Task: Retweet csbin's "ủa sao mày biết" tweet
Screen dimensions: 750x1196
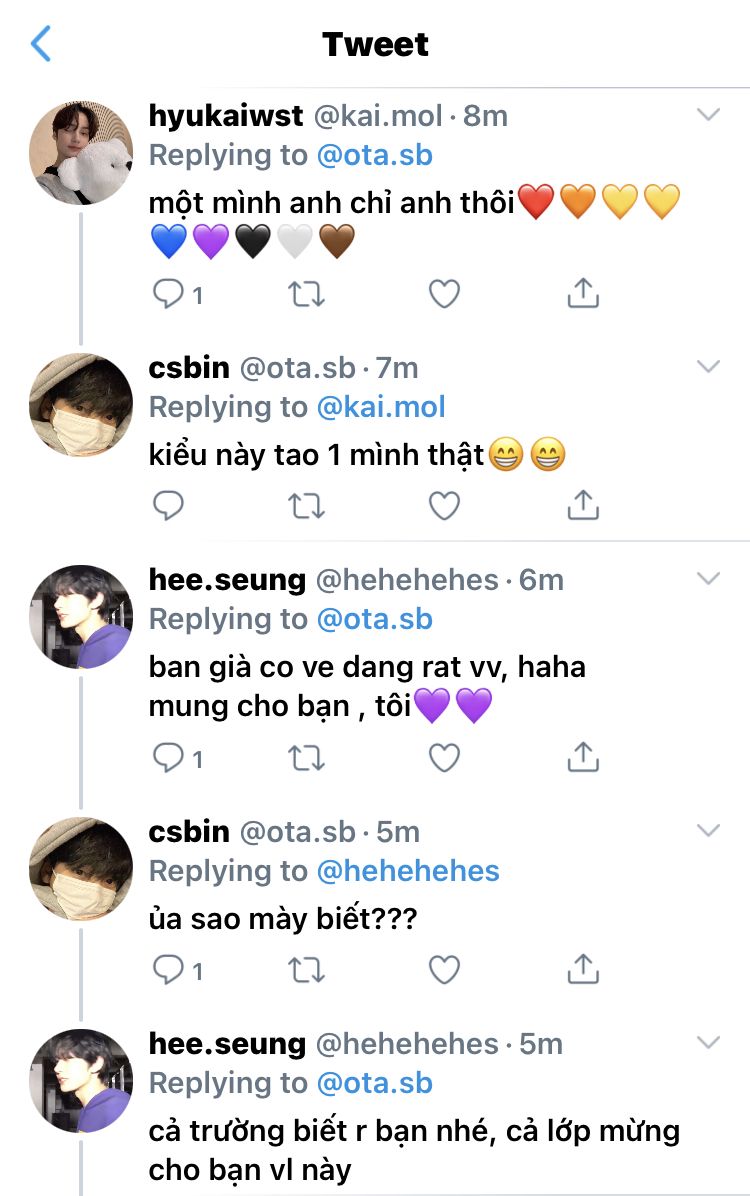Action: pyautogui.click(x=306, y=970)
